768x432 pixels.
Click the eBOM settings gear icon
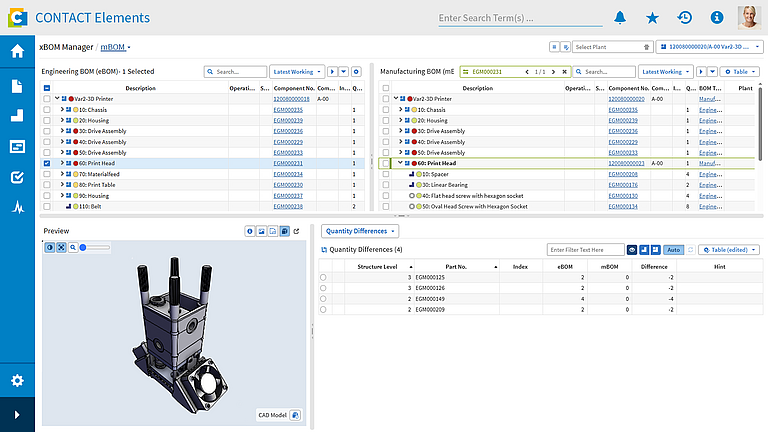(356, 72)
